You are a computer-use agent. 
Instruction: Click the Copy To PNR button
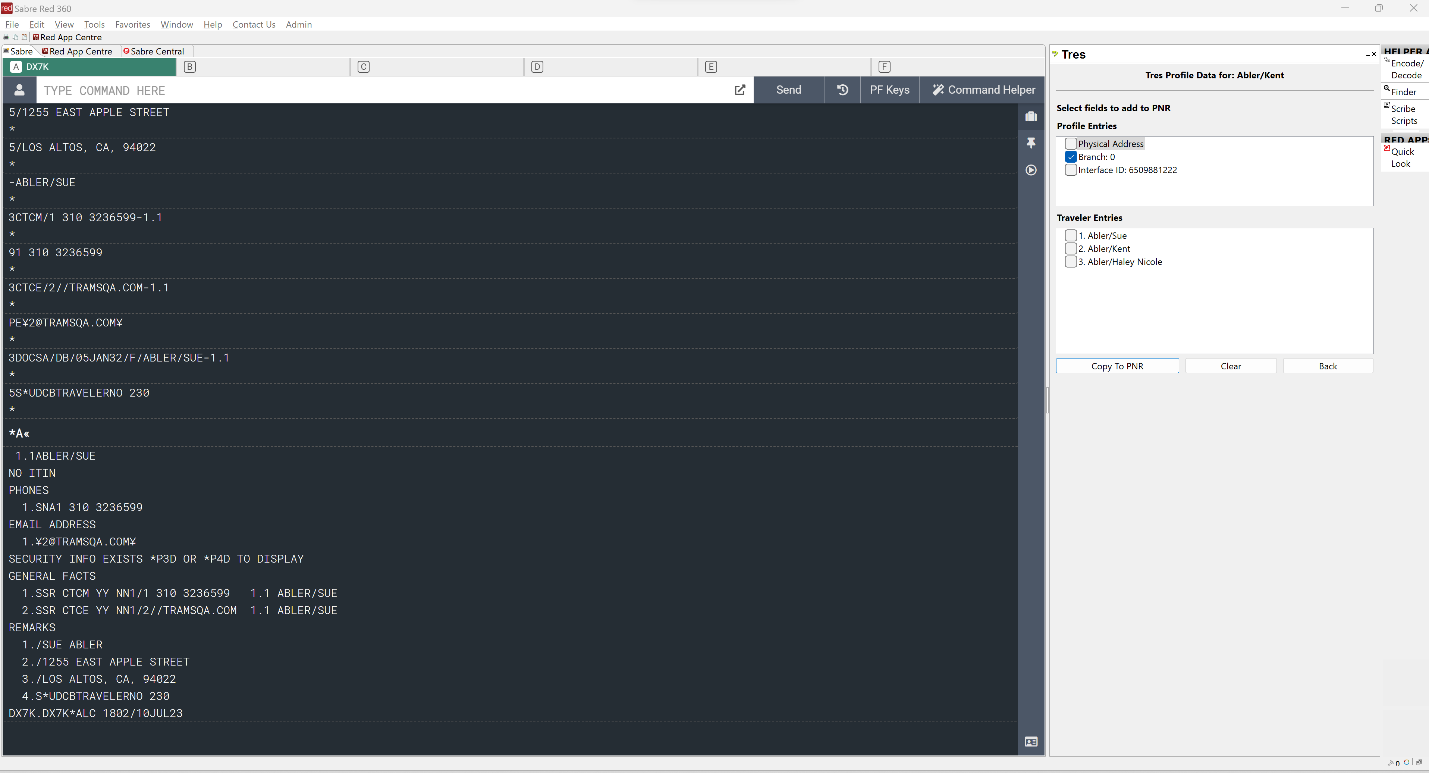tap(1117, 365)
